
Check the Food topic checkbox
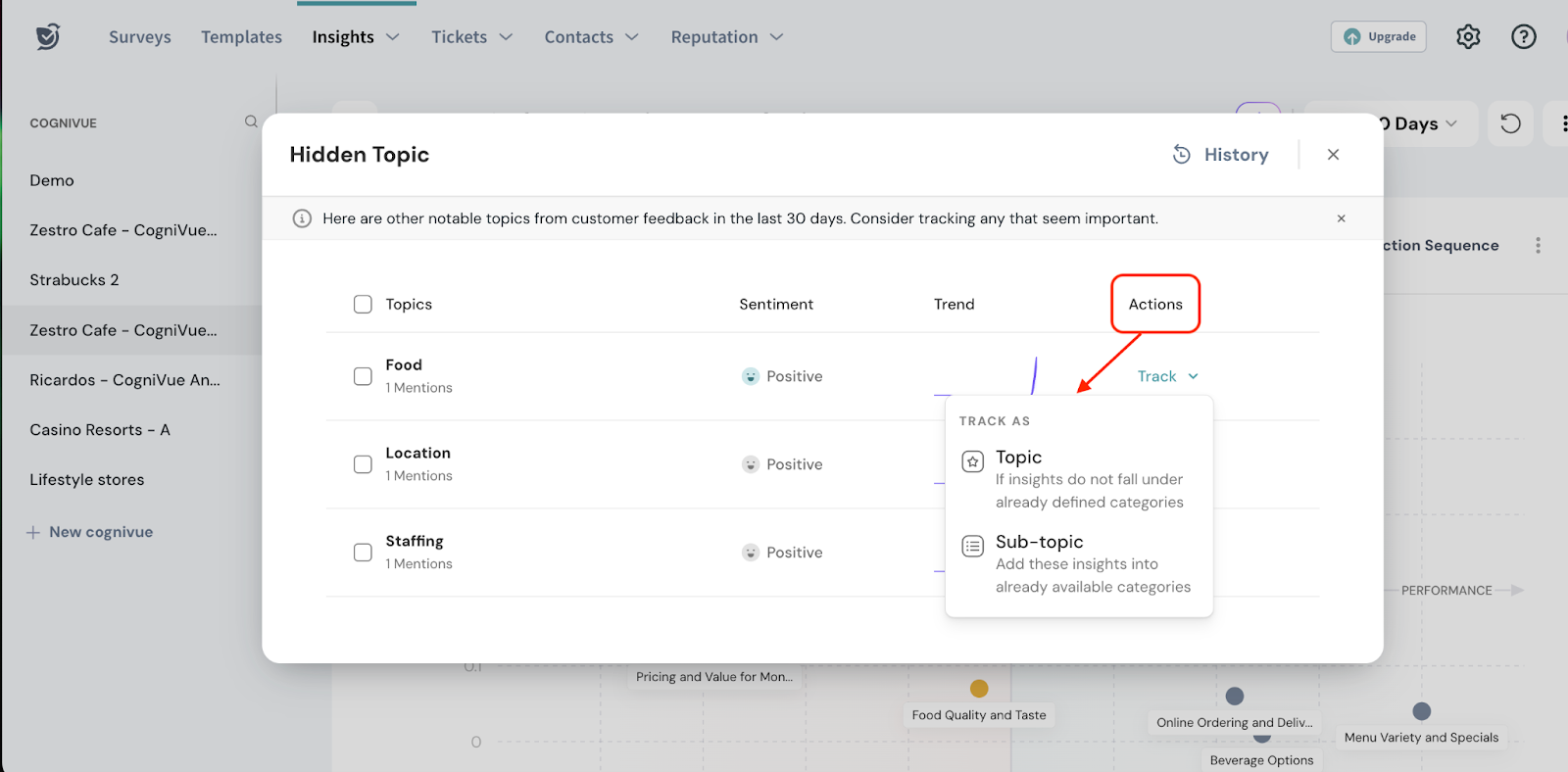click(x=363, y=376)
